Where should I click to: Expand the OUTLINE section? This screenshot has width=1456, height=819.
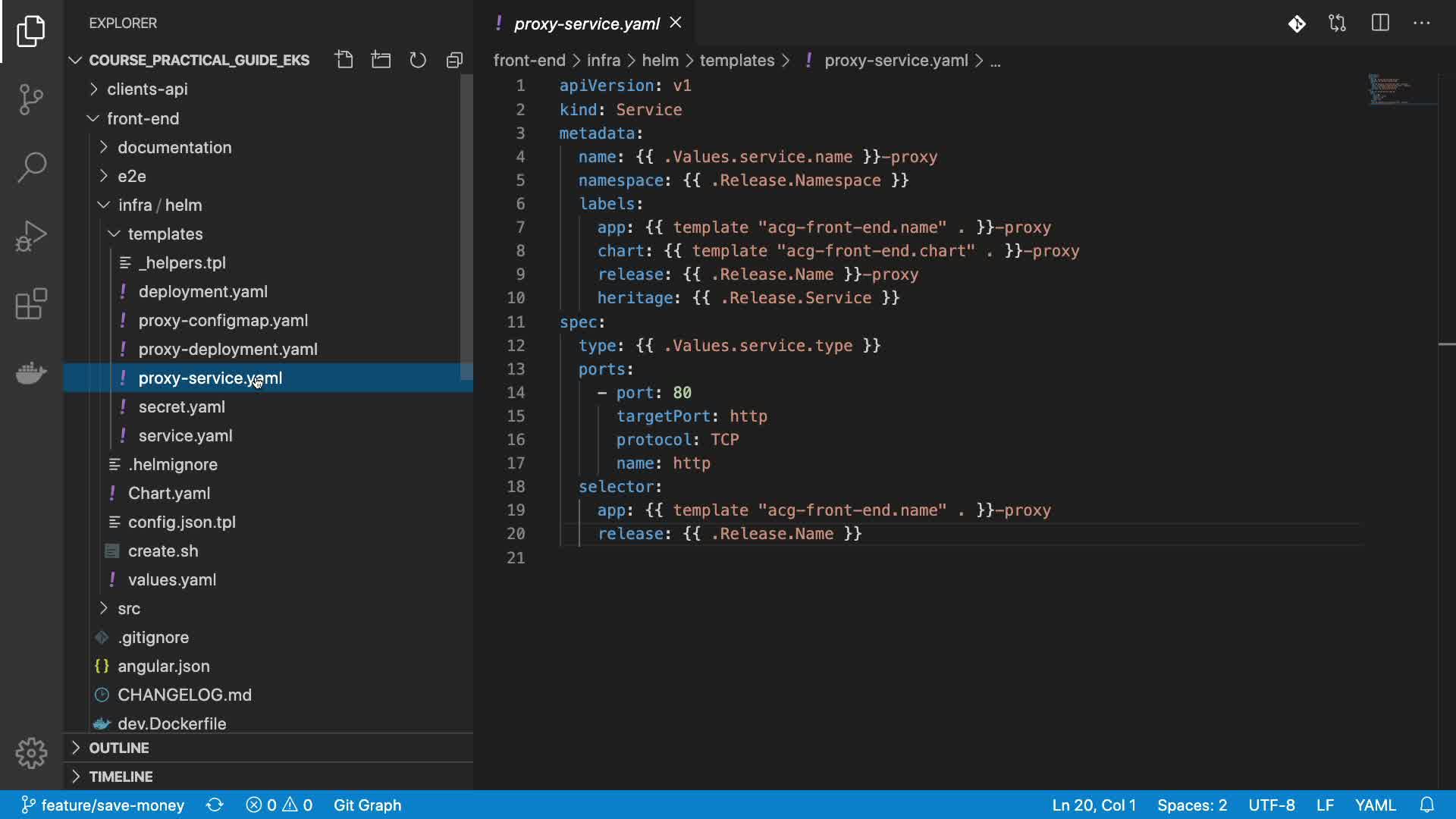[119, 748]
